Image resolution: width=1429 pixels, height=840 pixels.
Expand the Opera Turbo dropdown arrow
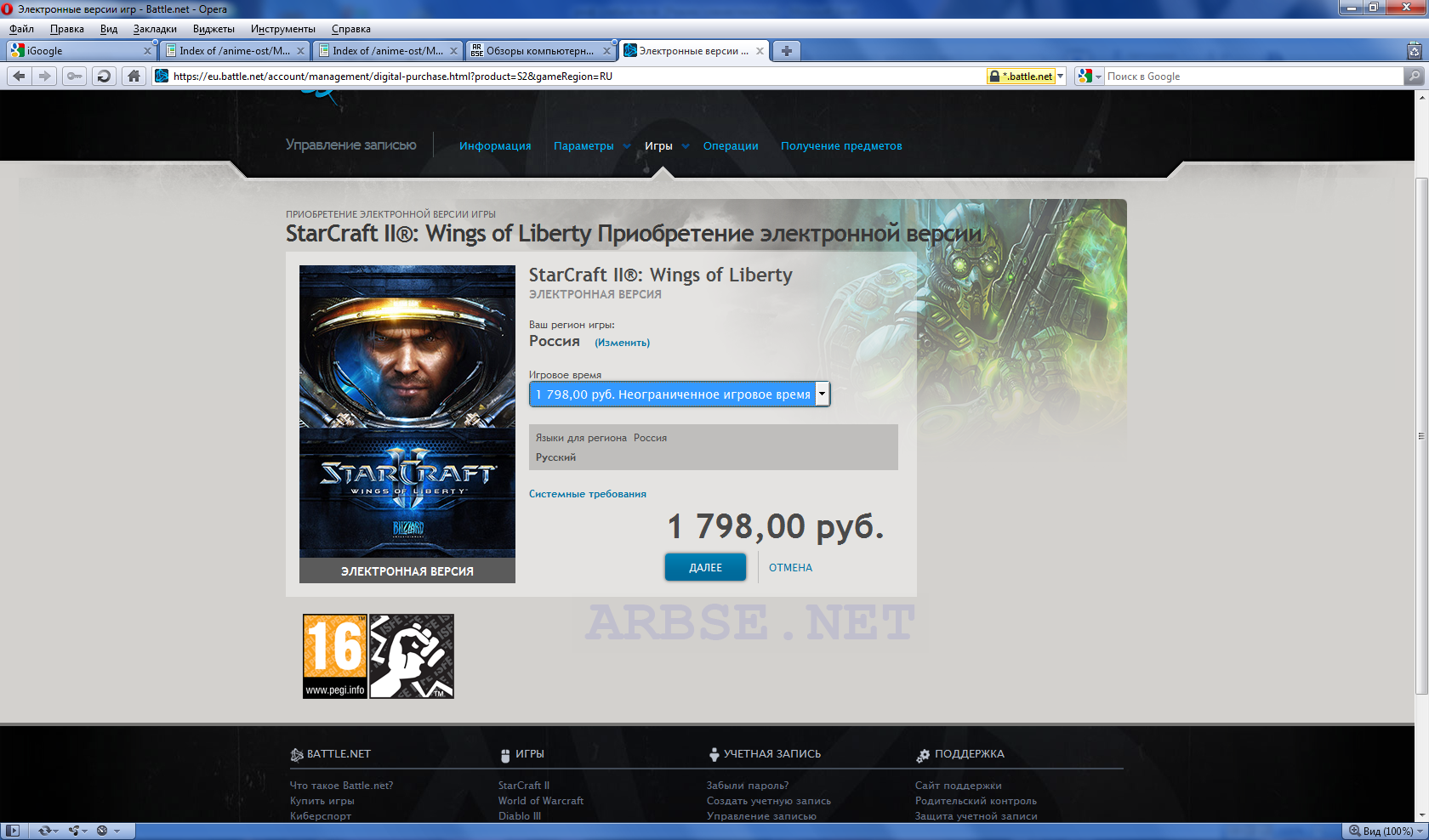click(x=117, y=831)
